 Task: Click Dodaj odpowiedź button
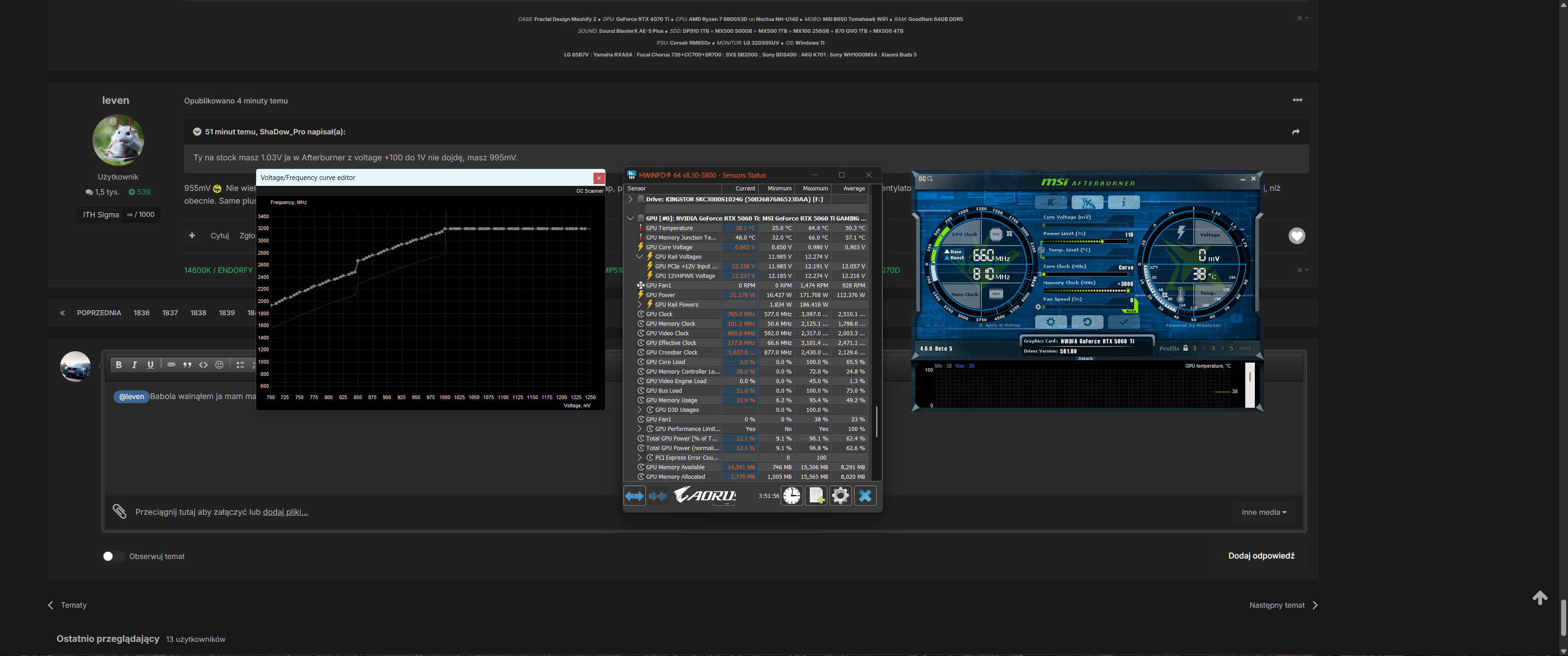[1261, 556]
